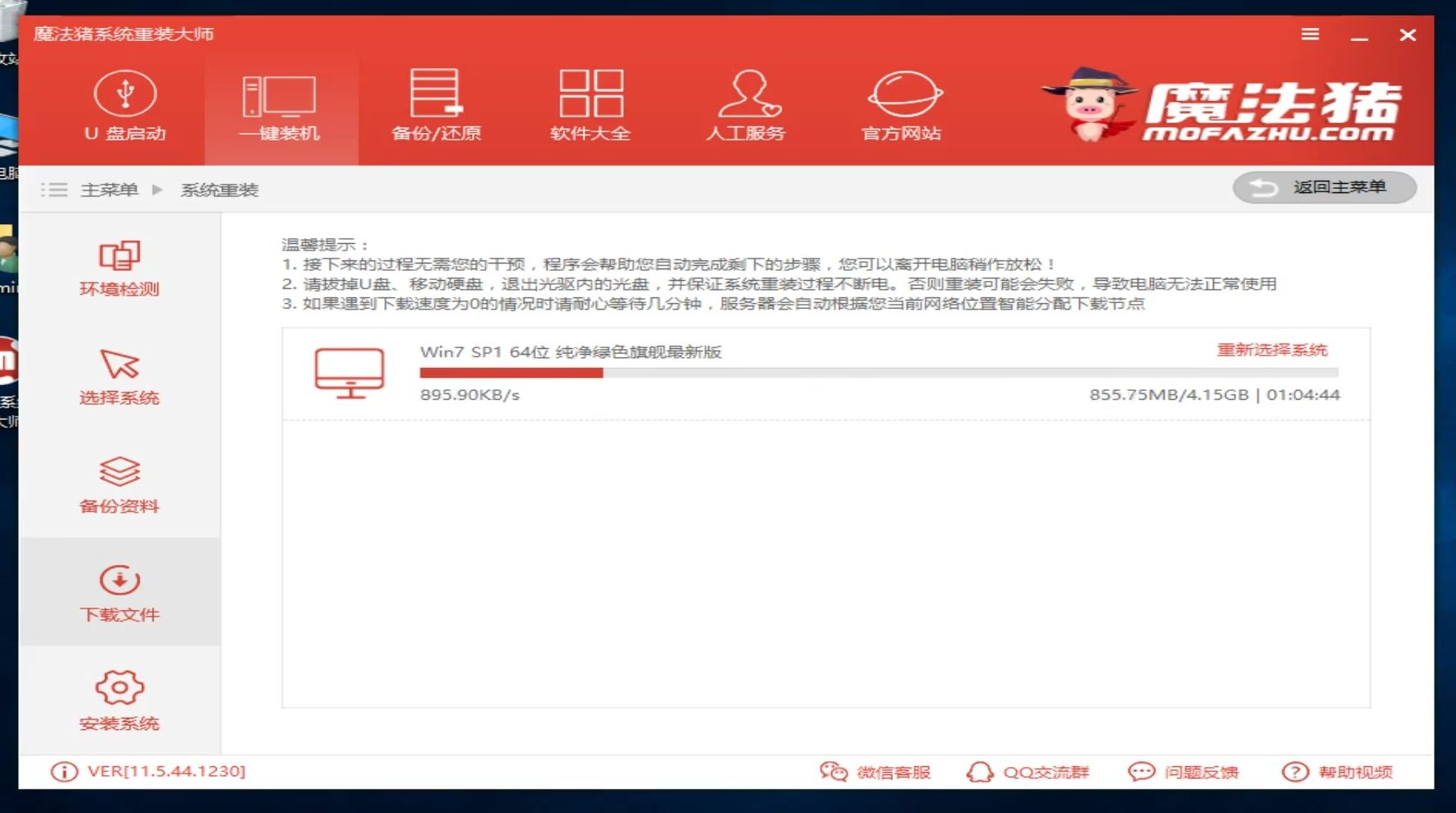This screenshot has width=1456, height=813.
Task: Join the QQ交流群
Action: pos(1028,772)
